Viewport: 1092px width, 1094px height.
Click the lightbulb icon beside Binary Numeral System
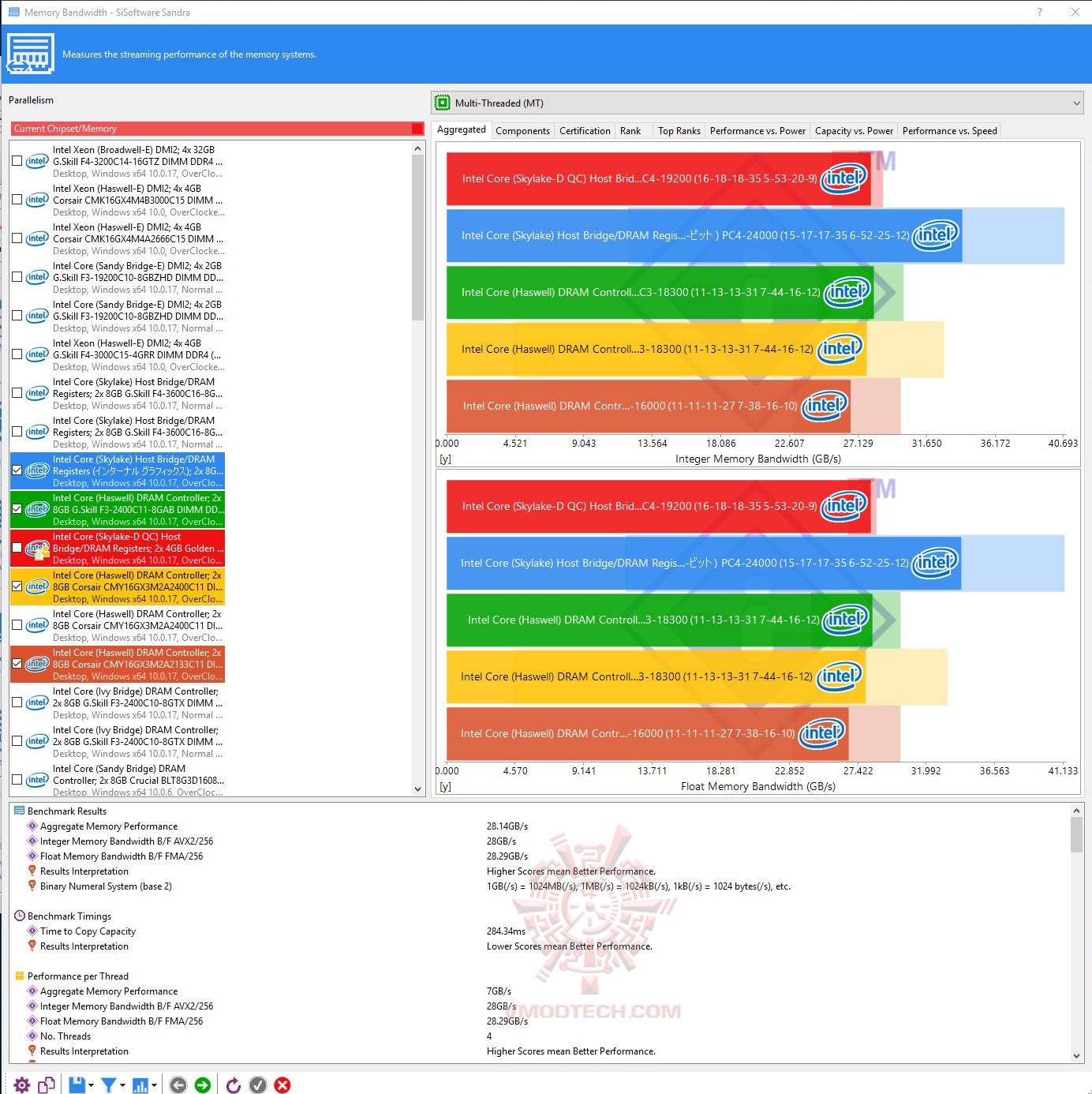[32, 886]
